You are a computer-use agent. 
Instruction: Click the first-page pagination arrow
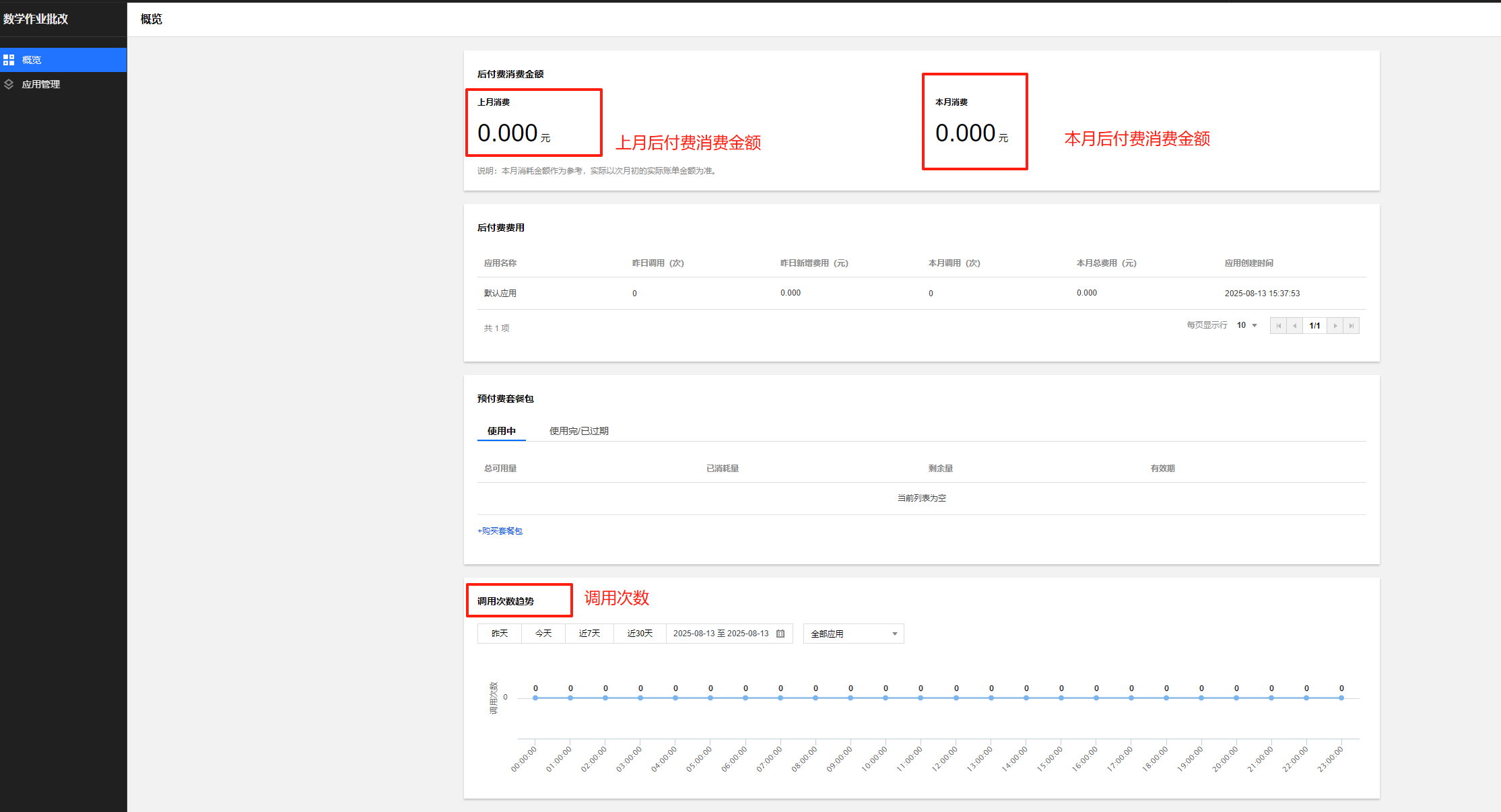point(1278,326)
